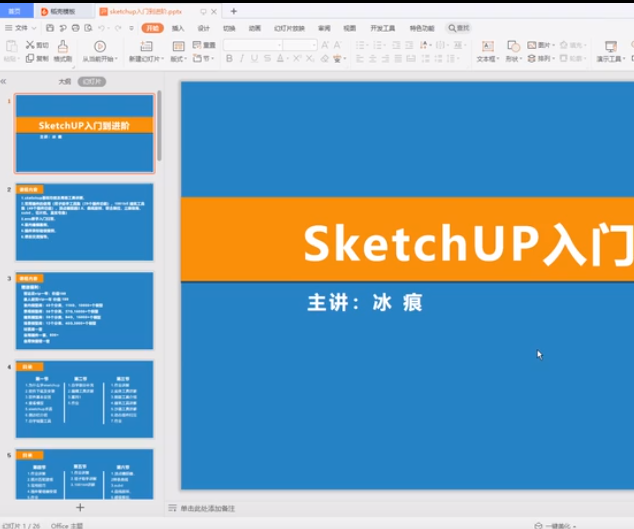Open the Design (设计) ribbon tab
634x529 pixels.
204,28
